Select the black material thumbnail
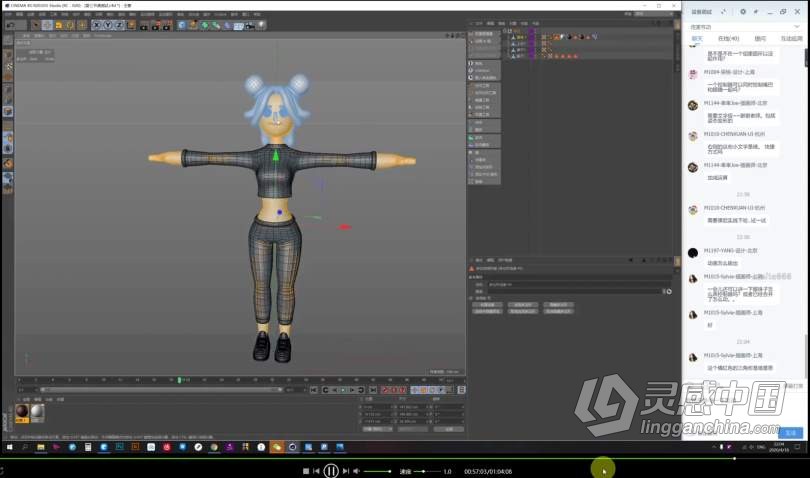 click(x=22, y=412)
